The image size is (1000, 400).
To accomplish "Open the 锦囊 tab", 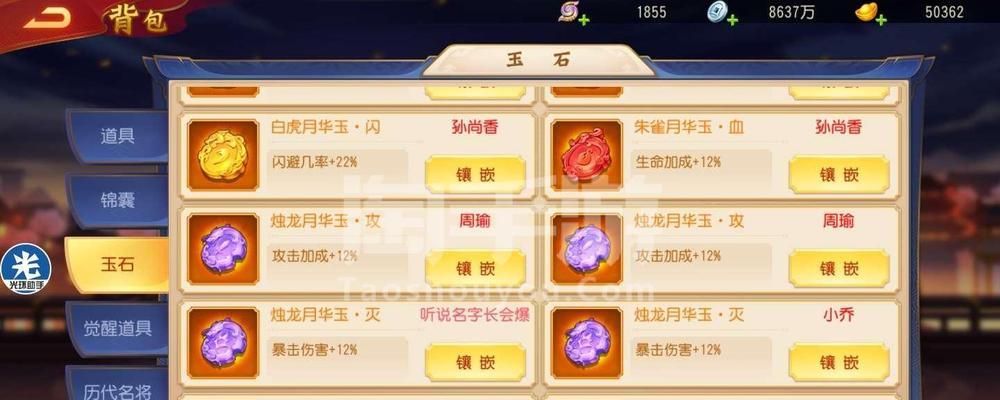I will point(117,201).
